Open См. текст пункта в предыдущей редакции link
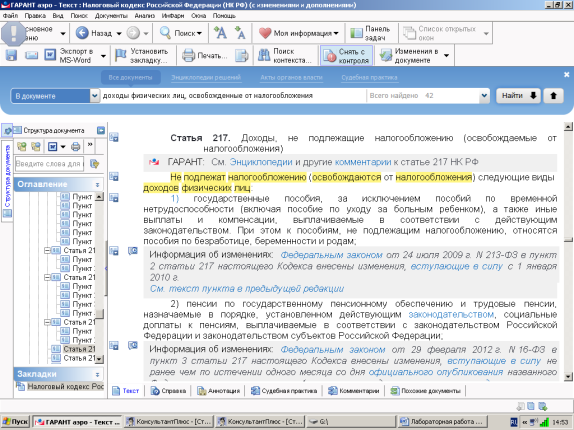The height and width of the screenshot is (430, 574). click(247, 289)
